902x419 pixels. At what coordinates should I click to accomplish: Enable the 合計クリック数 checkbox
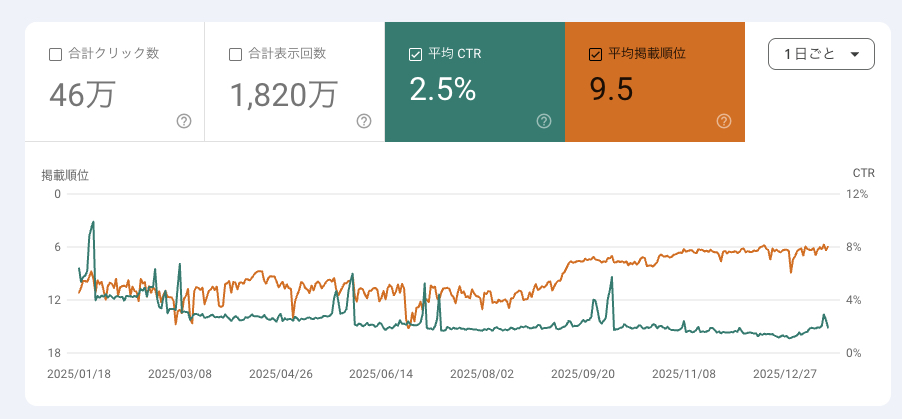tap(56, 55)
